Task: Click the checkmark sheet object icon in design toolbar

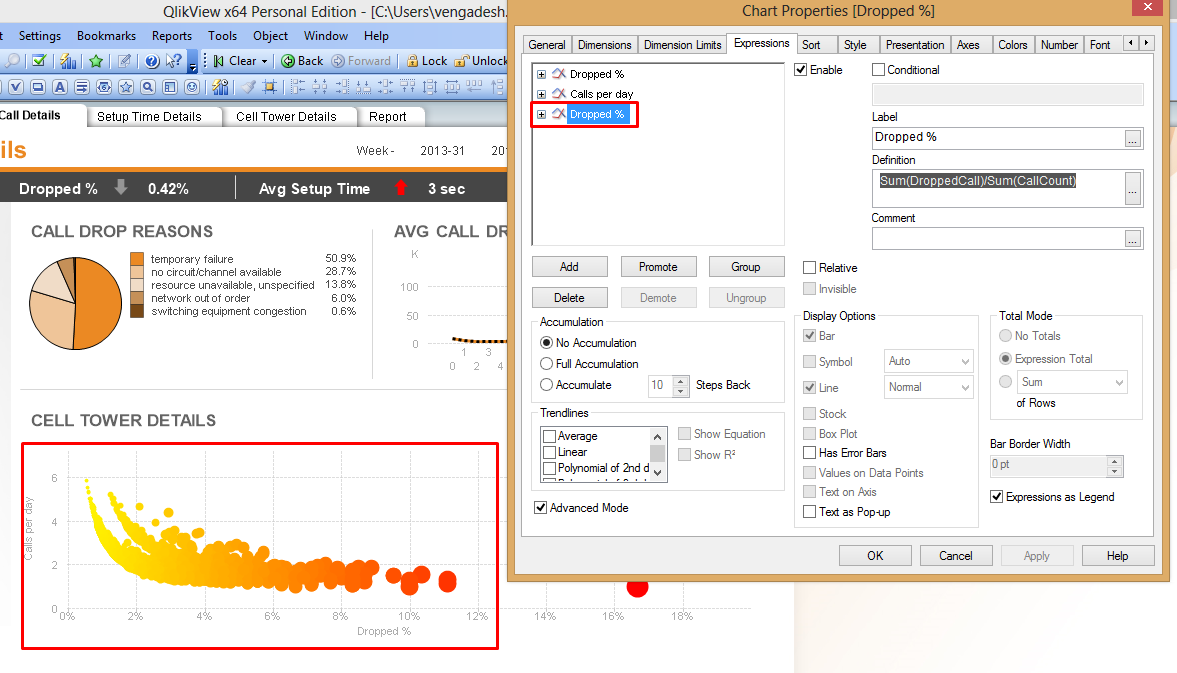Action: point(17,87)
